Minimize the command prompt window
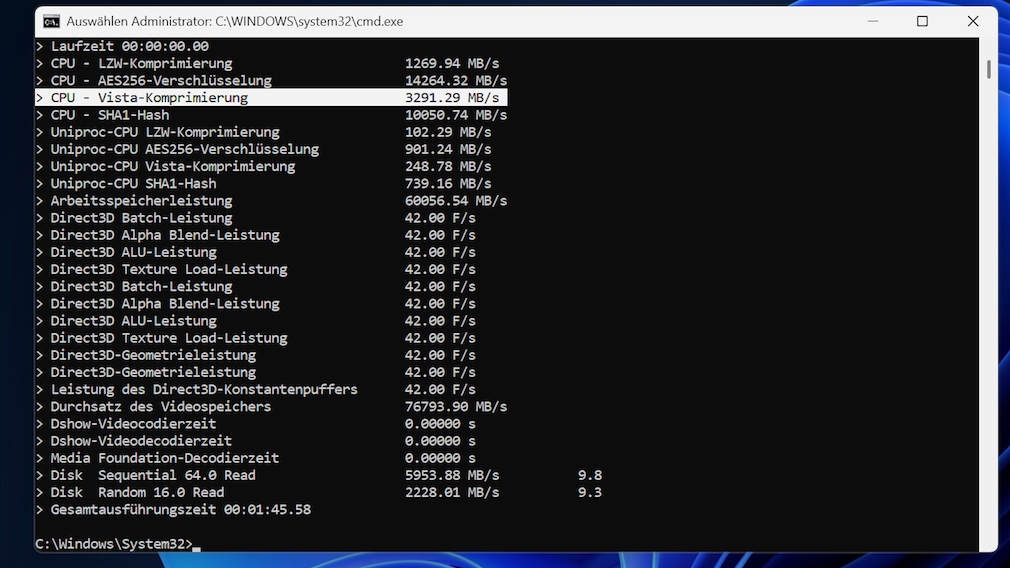1010x568 pixels. (x=871, y=21)
